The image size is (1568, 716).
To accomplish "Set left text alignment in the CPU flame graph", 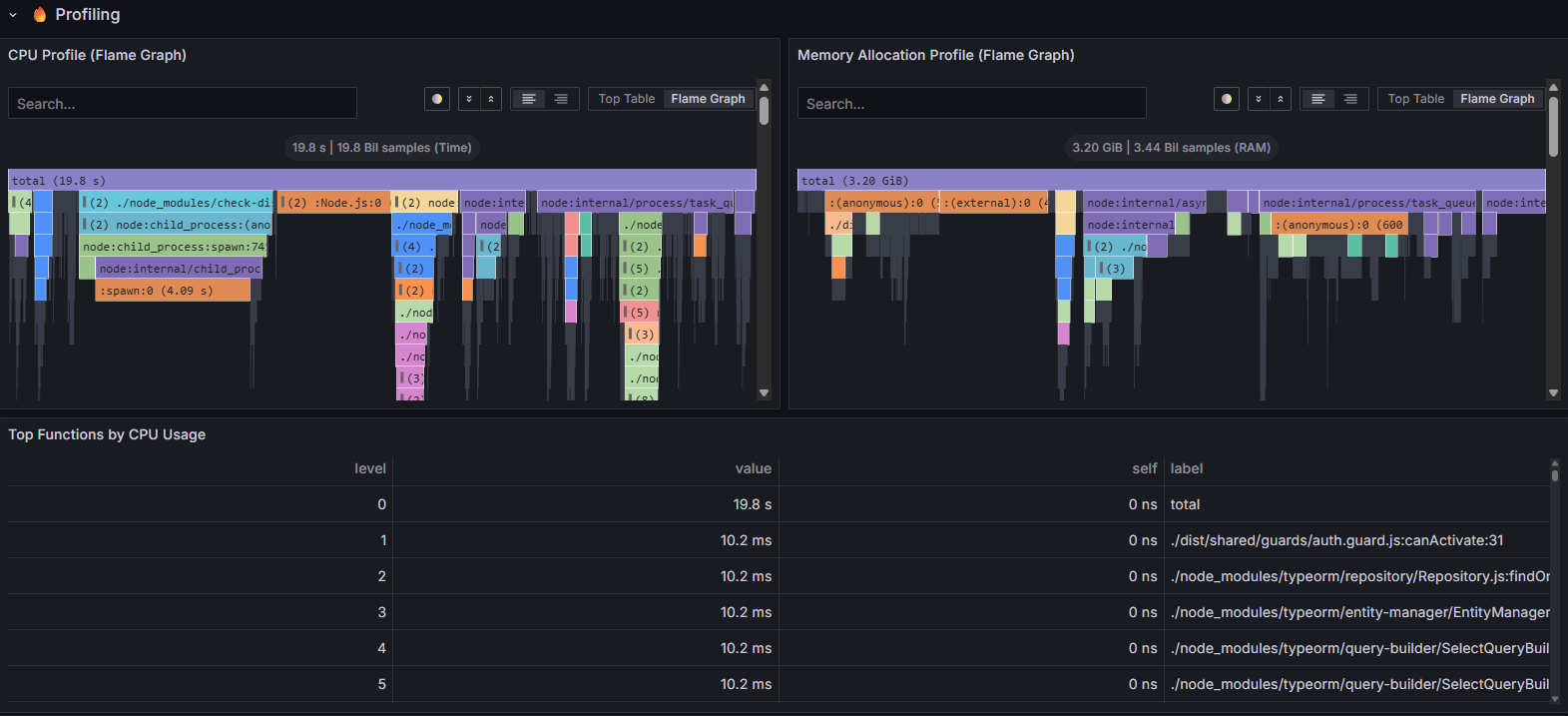I will tap(529, 99).
